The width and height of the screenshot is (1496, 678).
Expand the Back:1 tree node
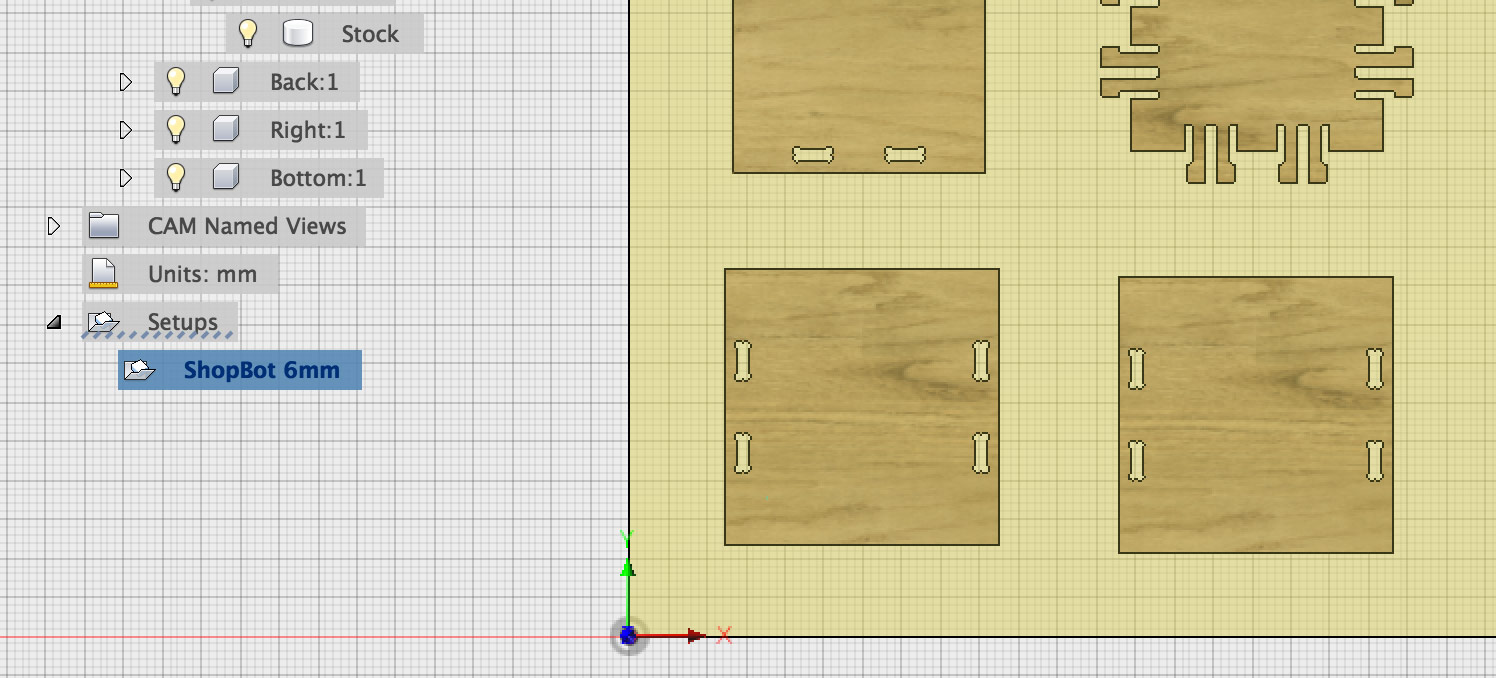[125, 81]
